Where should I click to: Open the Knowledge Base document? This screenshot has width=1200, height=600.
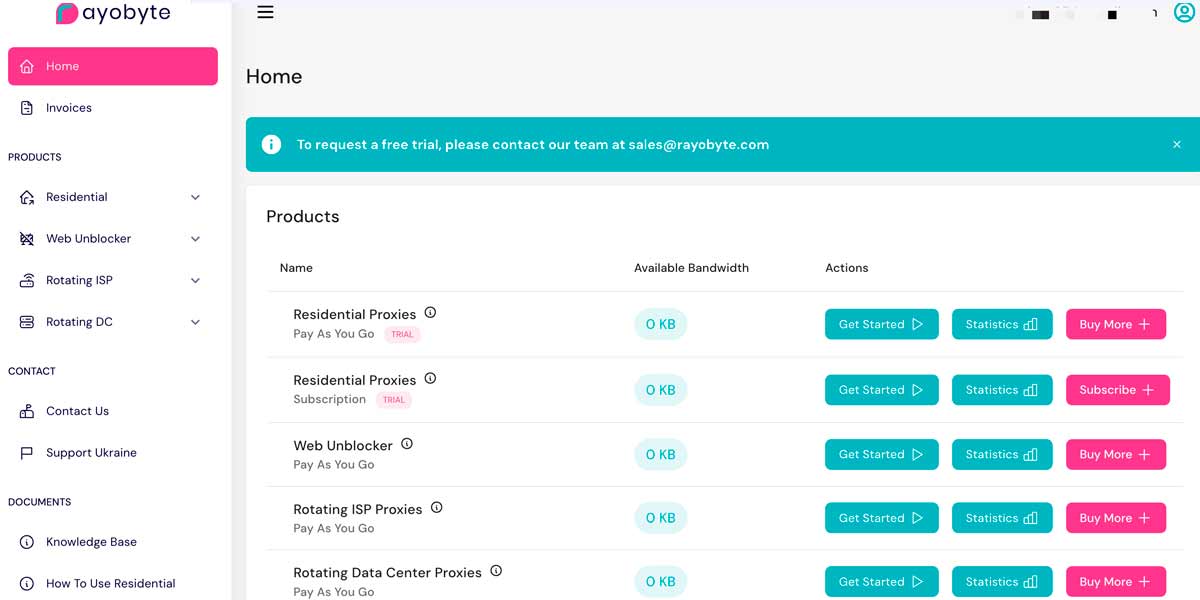coord(91,542)
